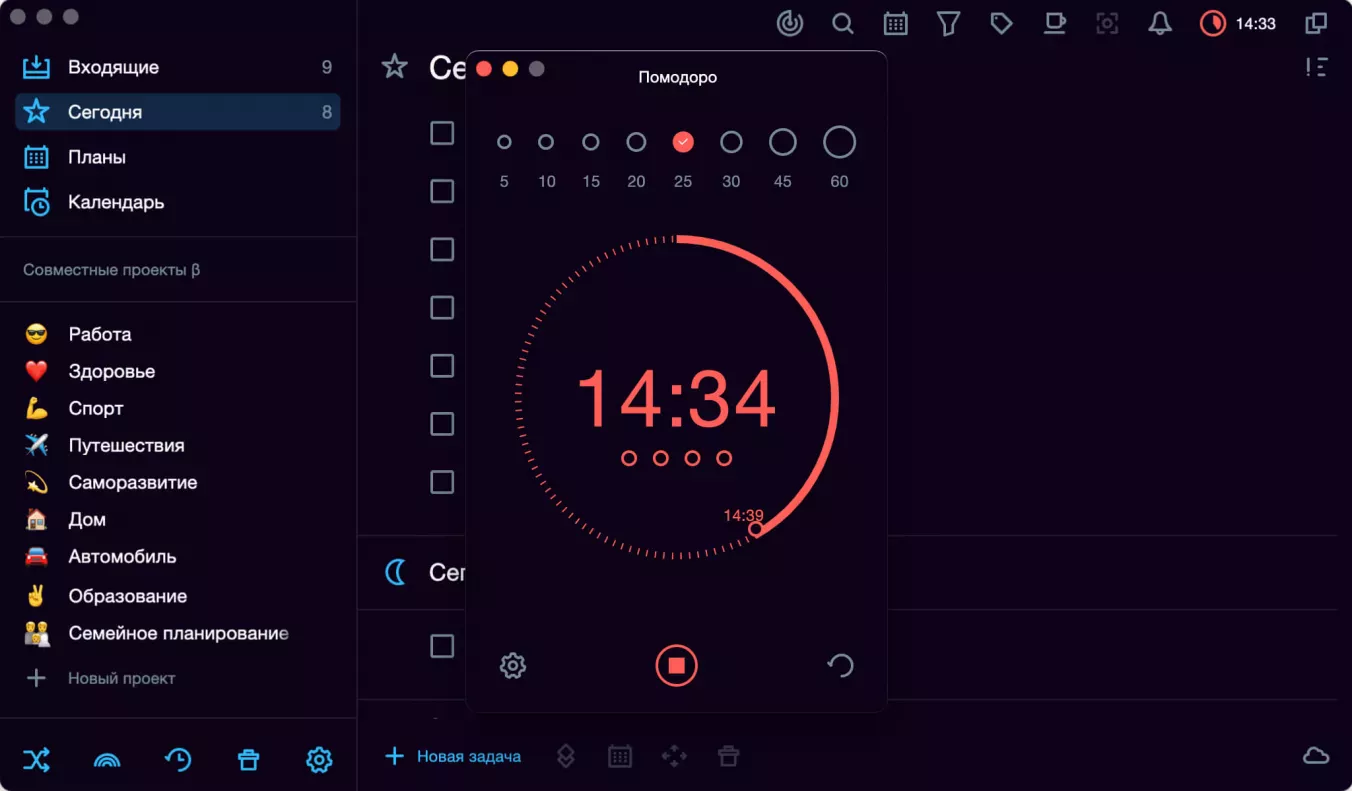This screenshot has width=1352, height=791.
Task: Select the checked 25 minute duration
Action: 683,142
